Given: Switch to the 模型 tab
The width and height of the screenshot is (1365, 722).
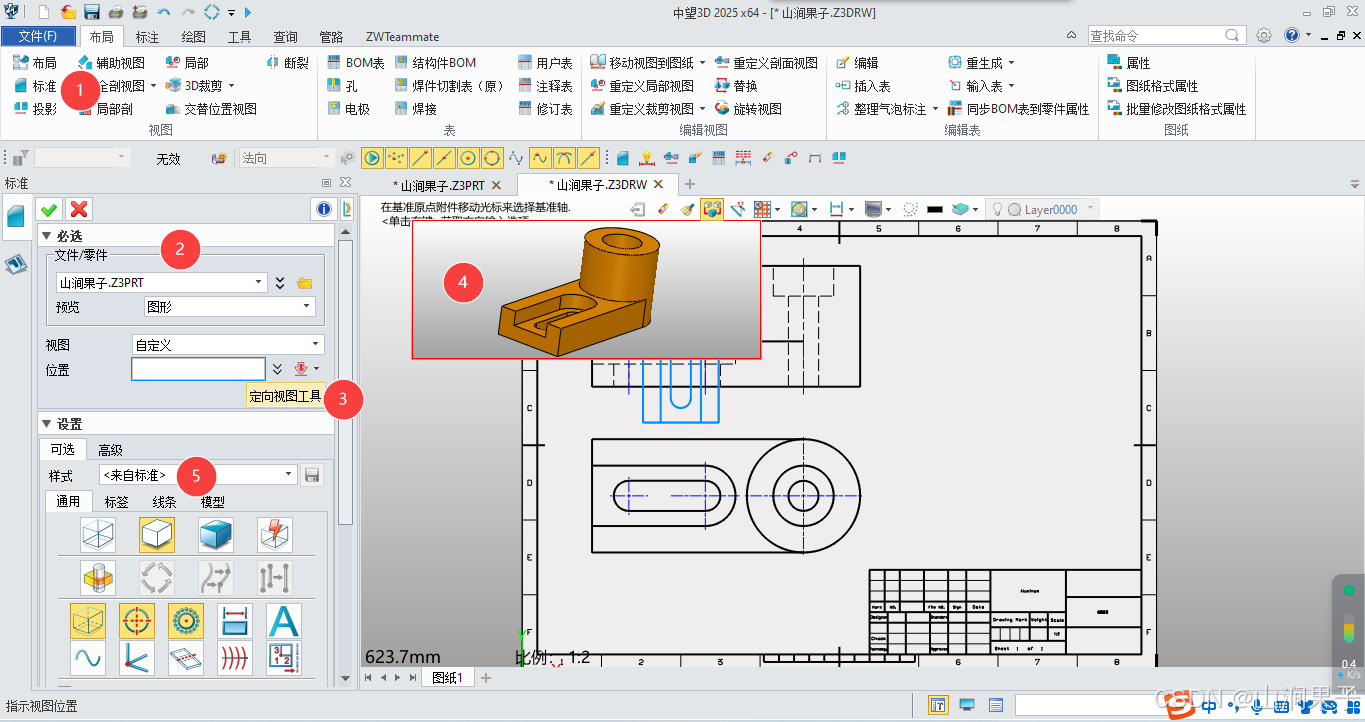Looking at the screenshot, I should tap(212, 501).
